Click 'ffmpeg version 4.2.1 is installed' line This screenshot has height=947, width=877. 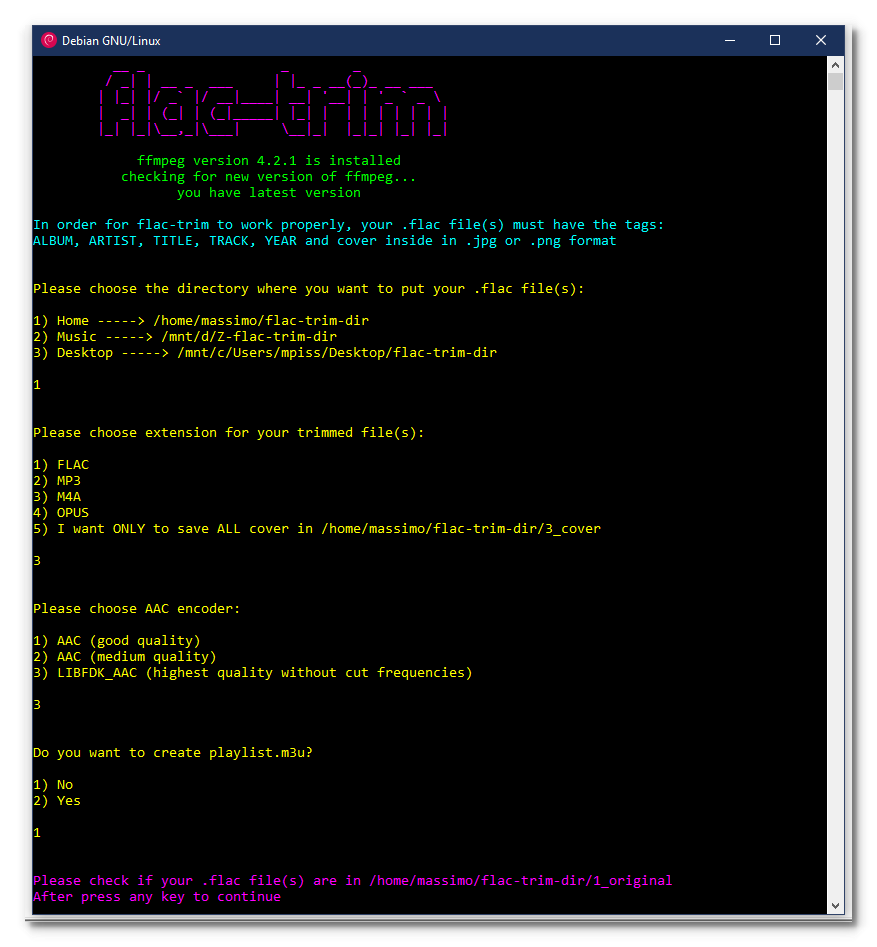point(269,161)
